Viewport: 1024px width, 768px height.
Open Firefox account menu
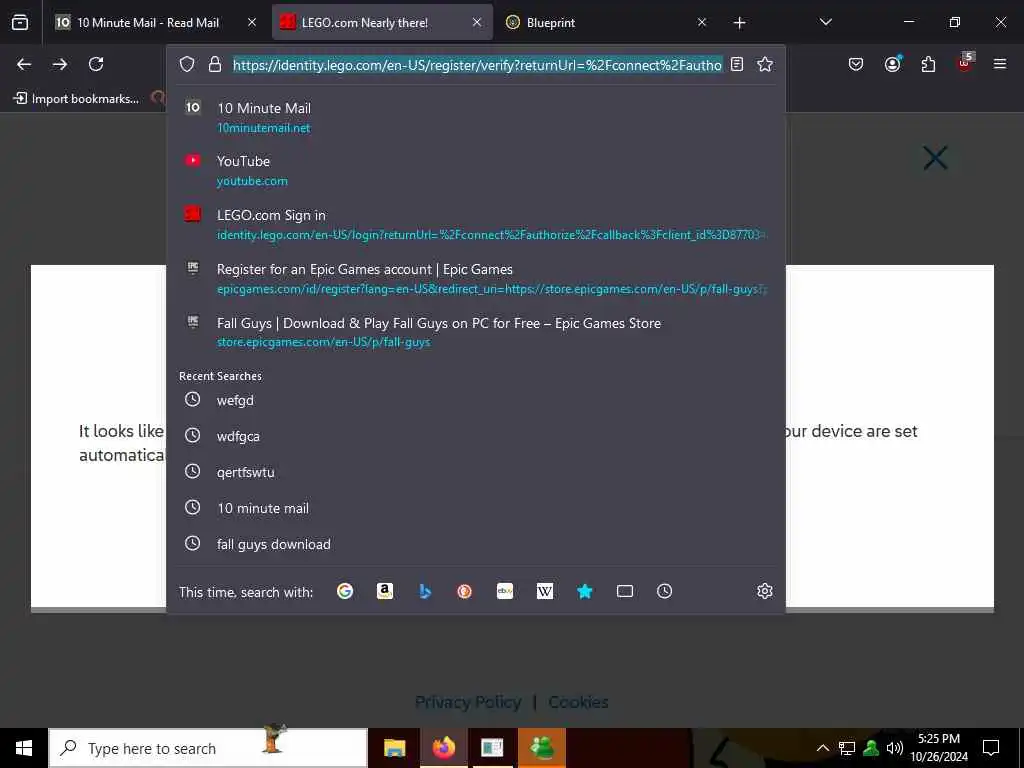(892, 64)
